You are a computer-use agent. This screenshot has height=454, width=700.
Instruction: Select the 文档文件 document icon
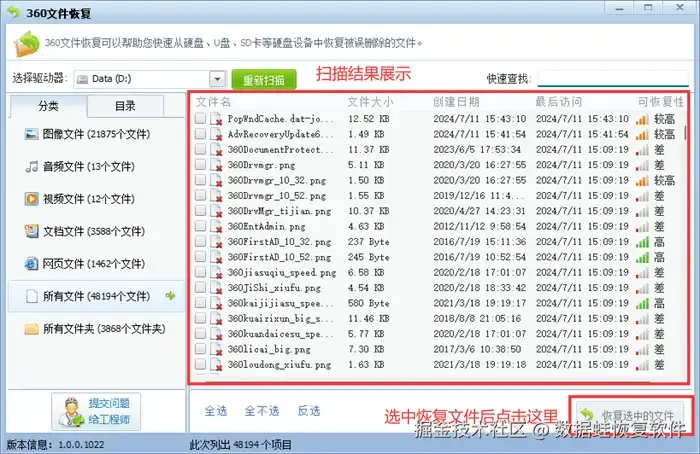click(31, 231)
